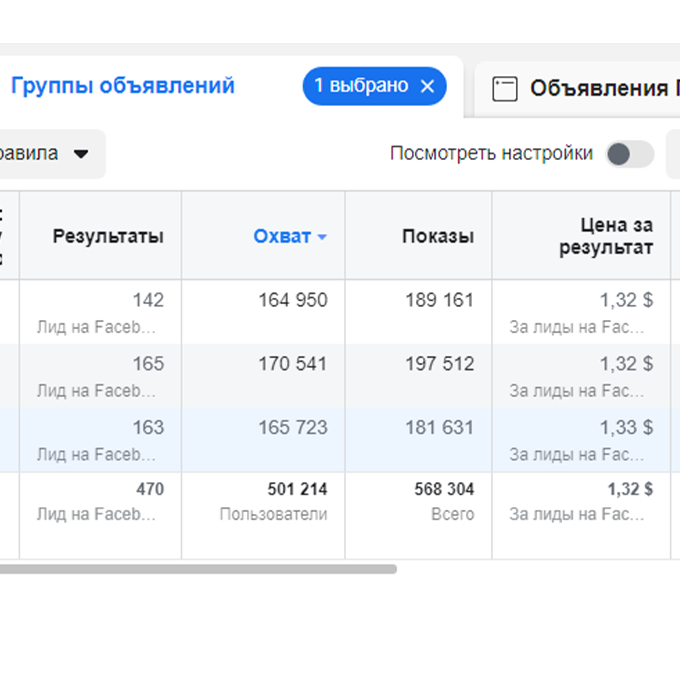Click the Всего label under total impressions
Image resolution: width=680 pixels, height=700 pixels.
coord(452,514)
